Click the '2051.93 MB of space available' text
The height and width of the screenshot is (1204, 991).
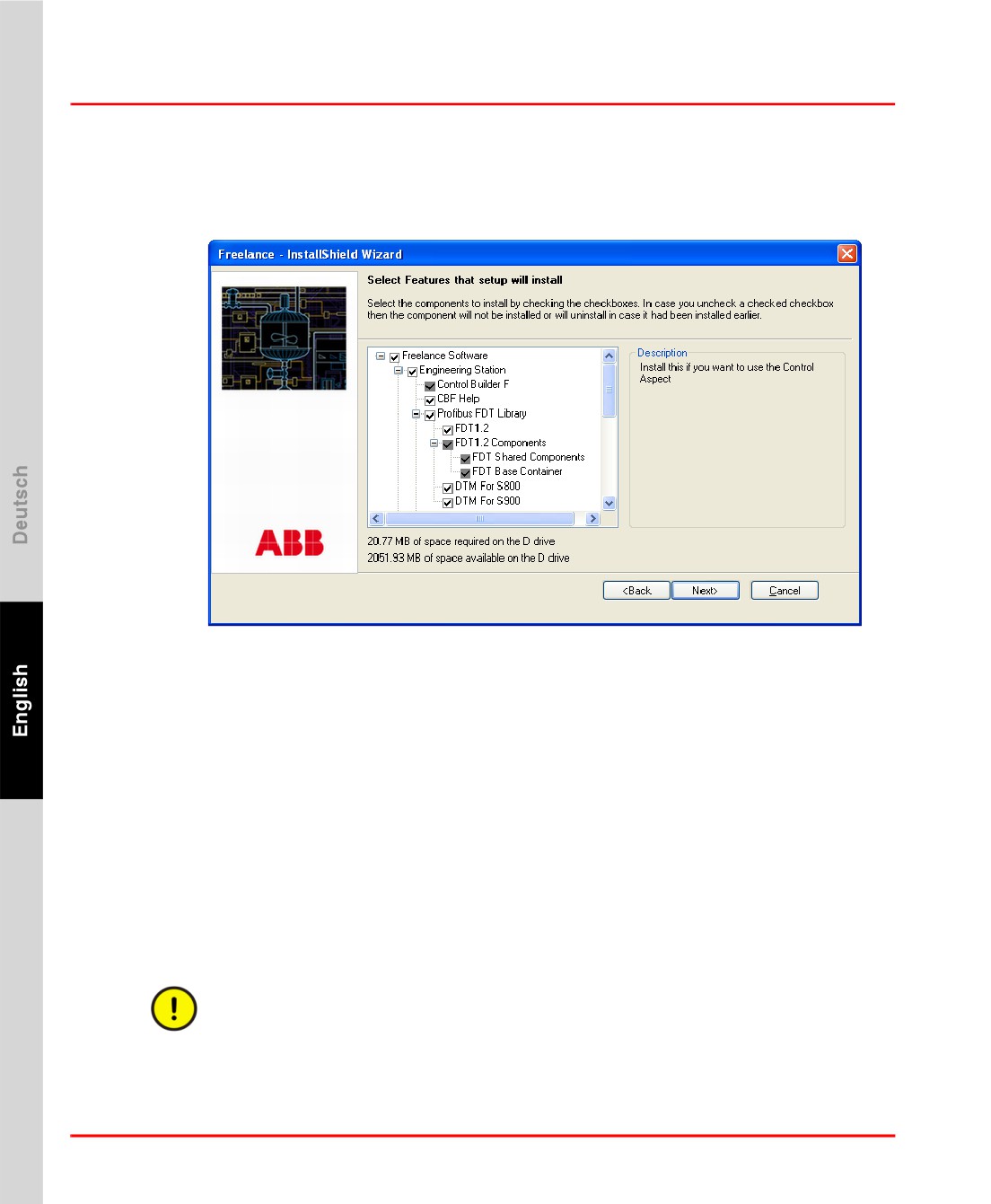469,558
